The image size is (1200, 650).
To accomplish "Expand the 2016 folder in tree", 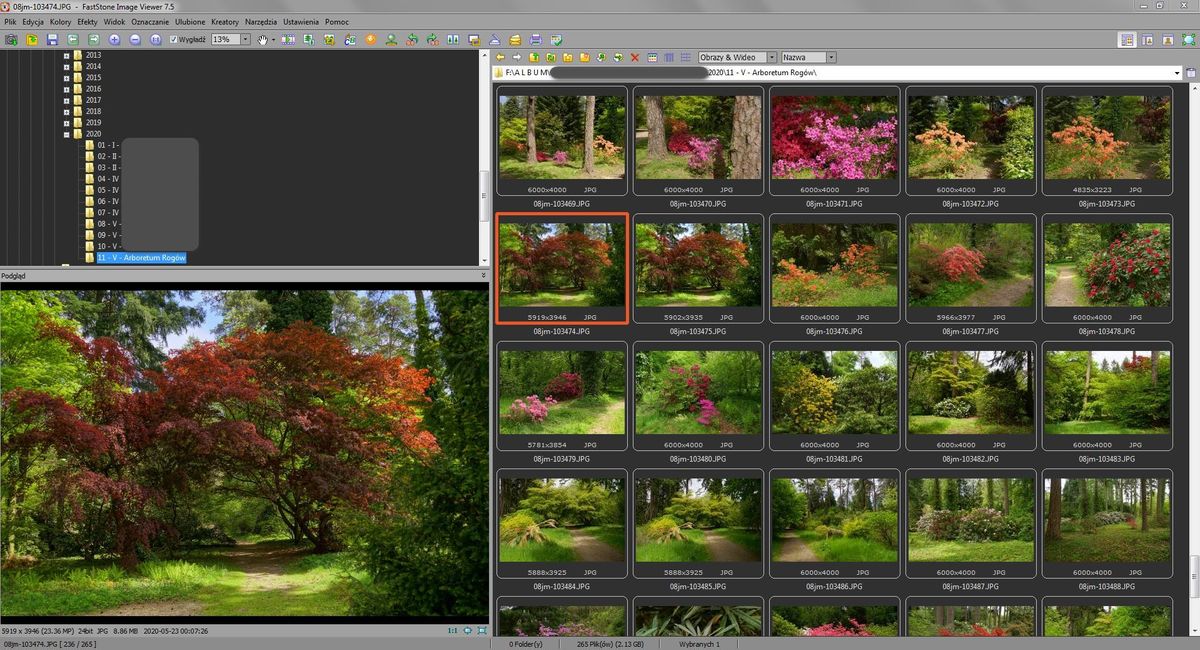I will pyautogui.click(x=66, y=89).
